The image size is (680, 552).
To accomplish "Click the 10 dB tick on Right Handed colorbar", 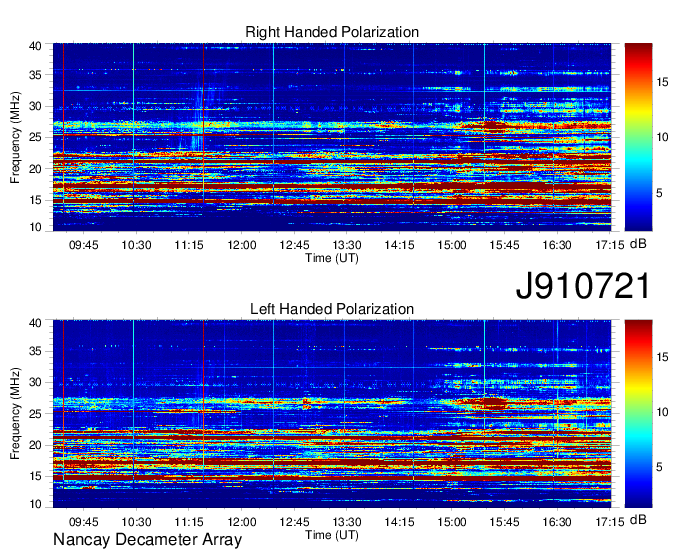I will (662, 137).
